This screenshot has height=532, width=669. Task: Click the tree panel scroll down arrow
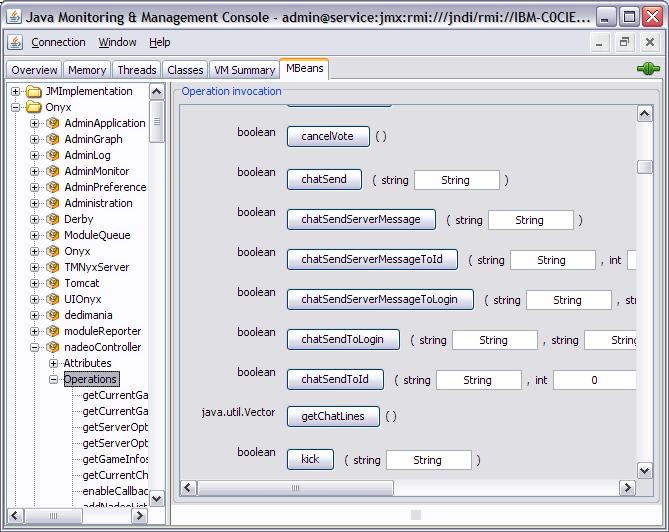[x=157, y=498]
